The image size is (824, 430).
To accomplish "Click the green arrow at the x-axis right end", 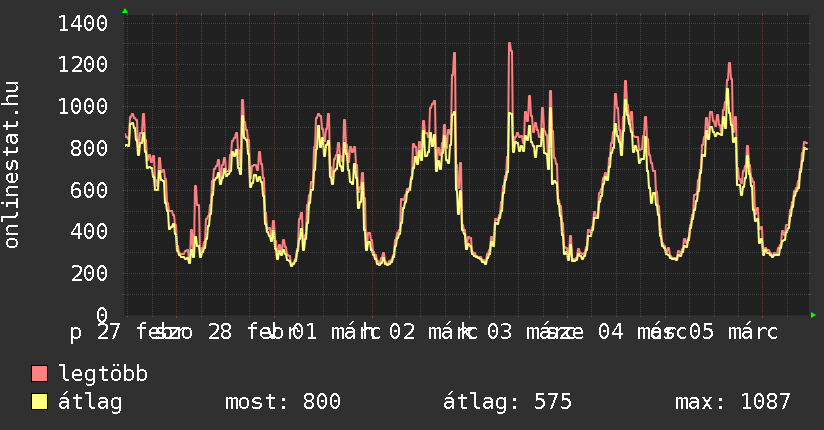I will tap(814, 315).
